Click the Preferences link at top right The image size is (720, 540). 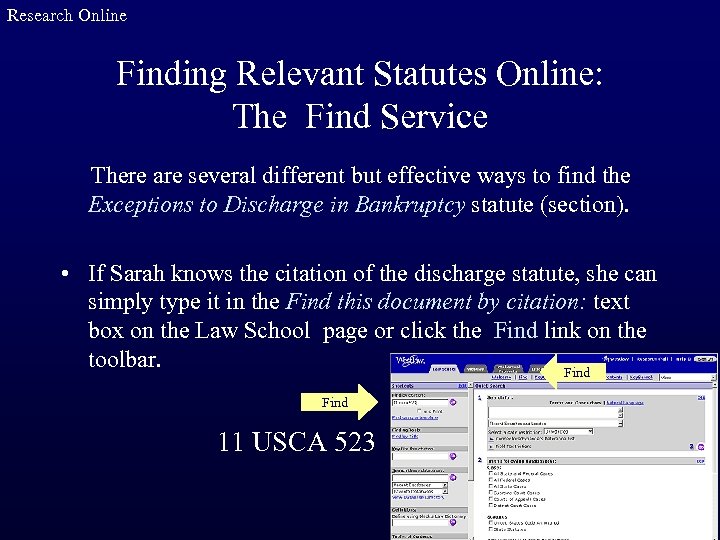click(x=616, y=359)
